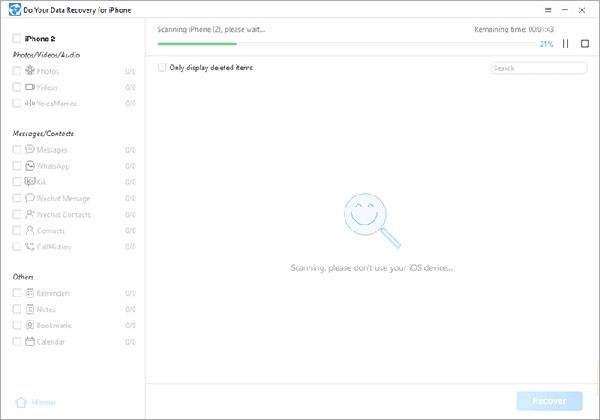Click the Notes icon
Screen dimensions: 600x420
click(x=30, y=309)
